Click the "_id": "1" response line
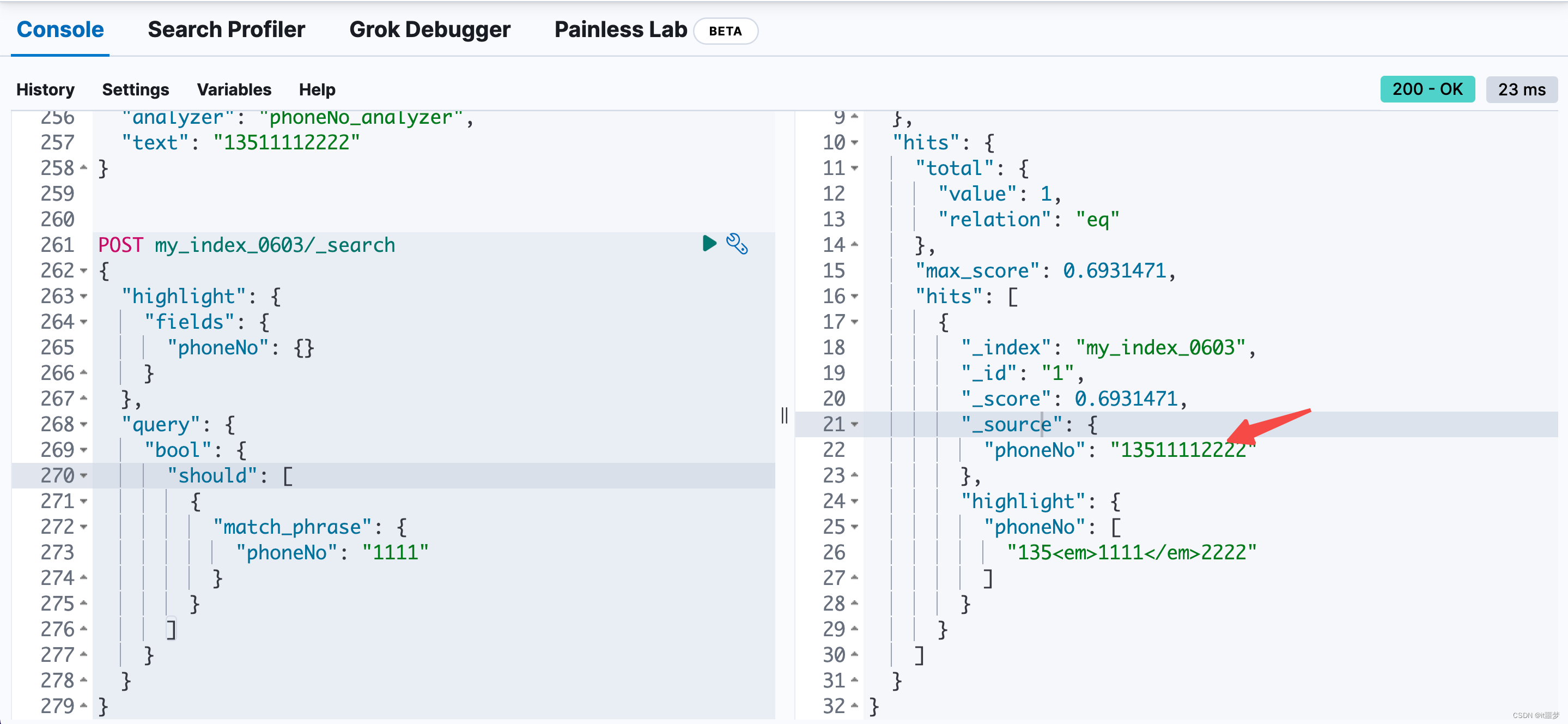 (1022, 373)
